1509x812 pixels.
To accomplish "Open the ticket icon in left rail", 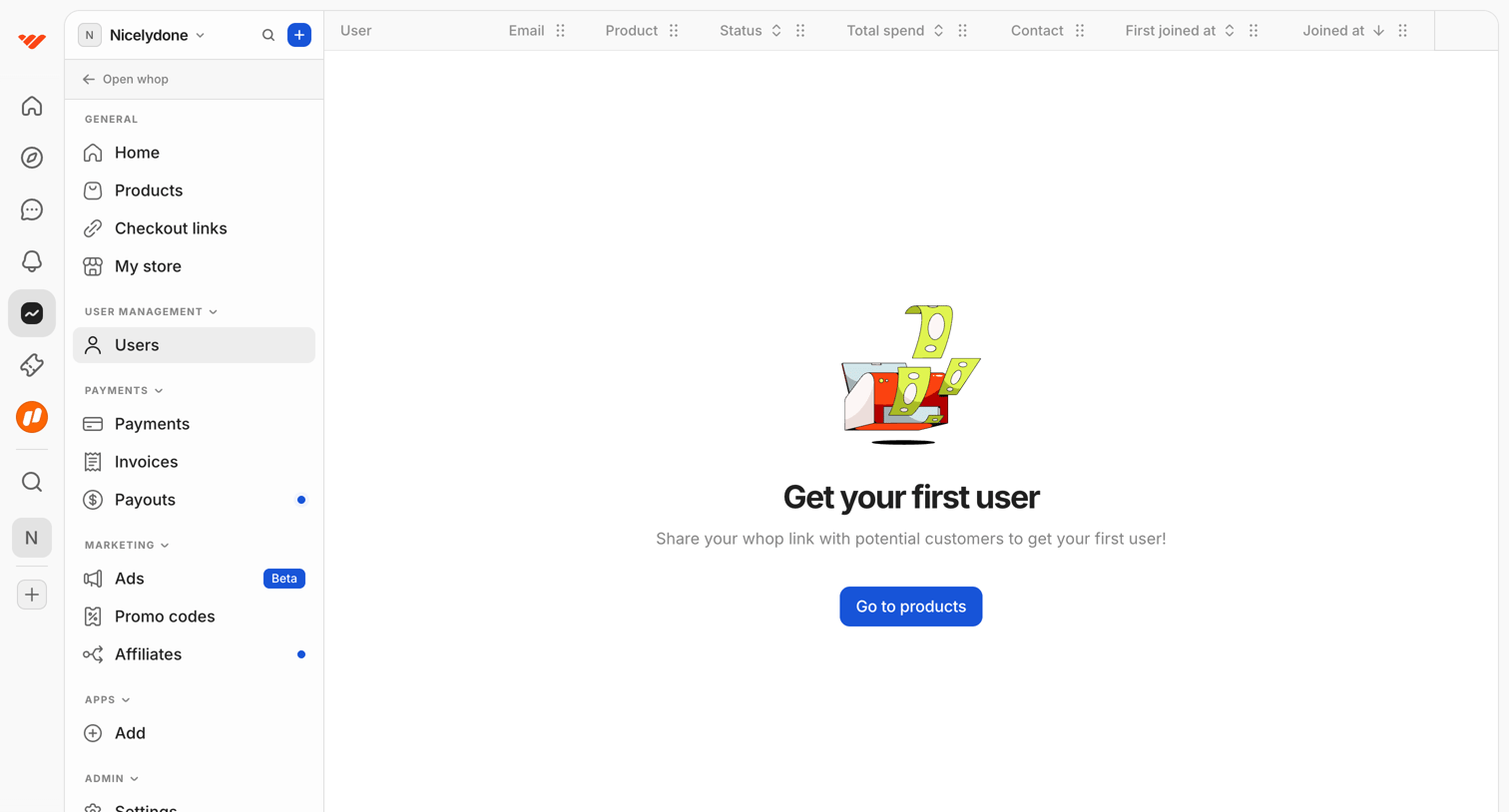I will (x=32, y=365).
